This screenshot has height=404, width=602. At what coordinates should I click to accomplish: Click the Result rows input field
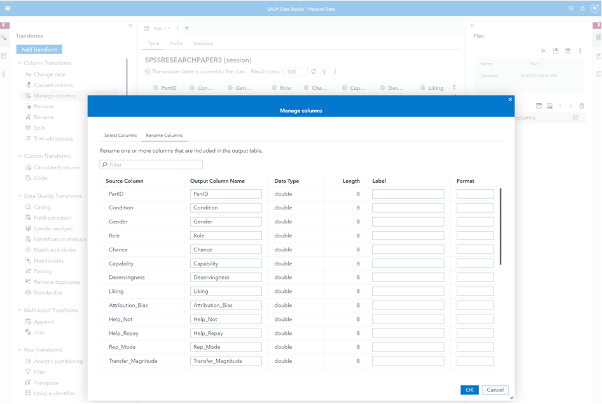click(x=295, y=71)
